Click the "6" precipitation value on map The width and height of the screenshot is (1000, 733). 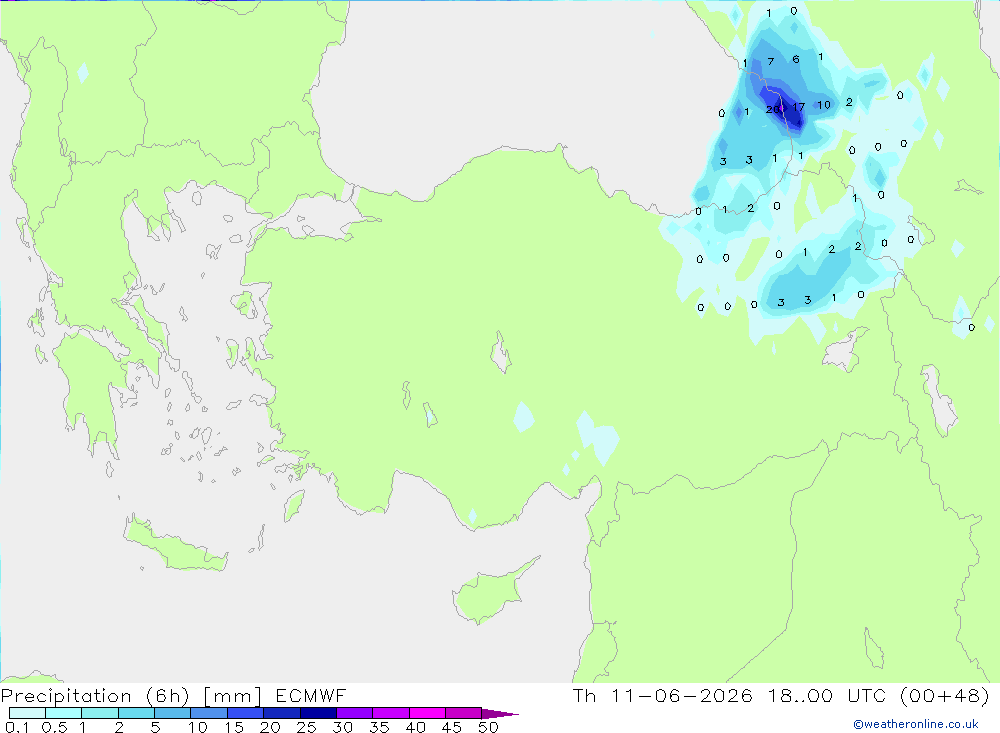coord(795,59)
